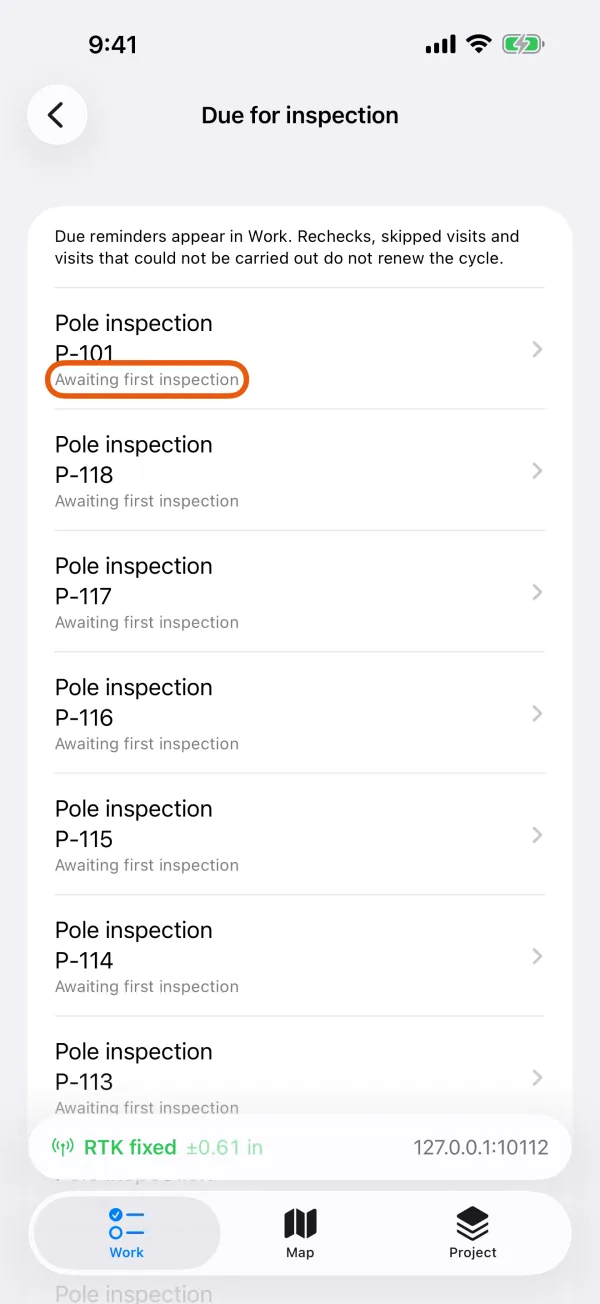Tap the back arrow button

(57, 115)
